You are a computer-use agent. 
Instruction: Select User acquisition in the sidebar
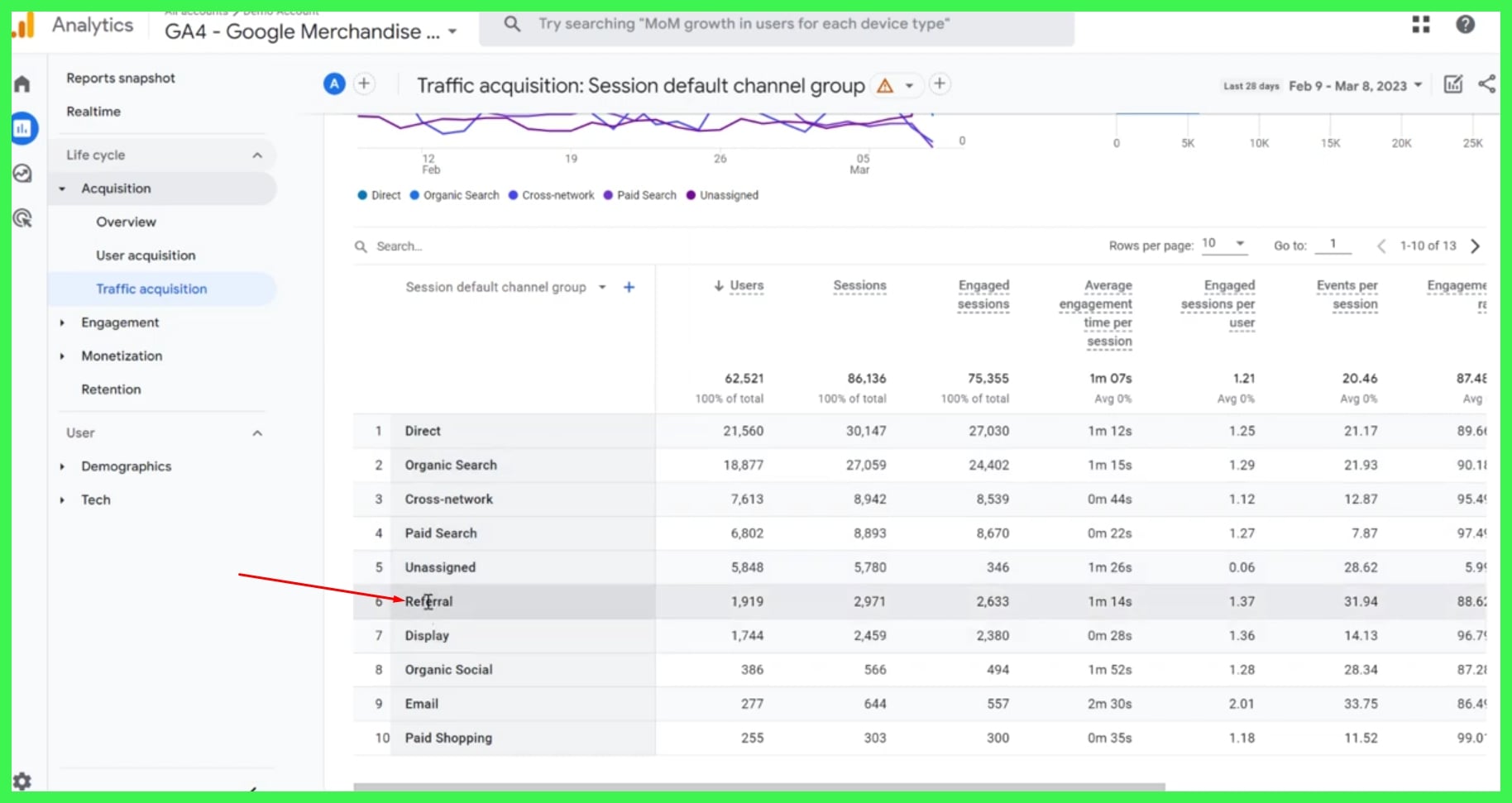[146, 255]
